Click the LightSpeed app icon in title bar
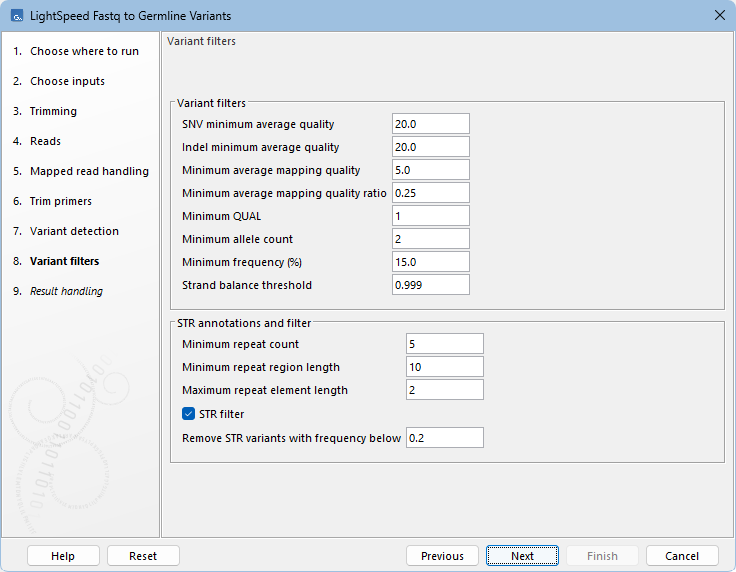736x572 pixels. pos(17,16)
